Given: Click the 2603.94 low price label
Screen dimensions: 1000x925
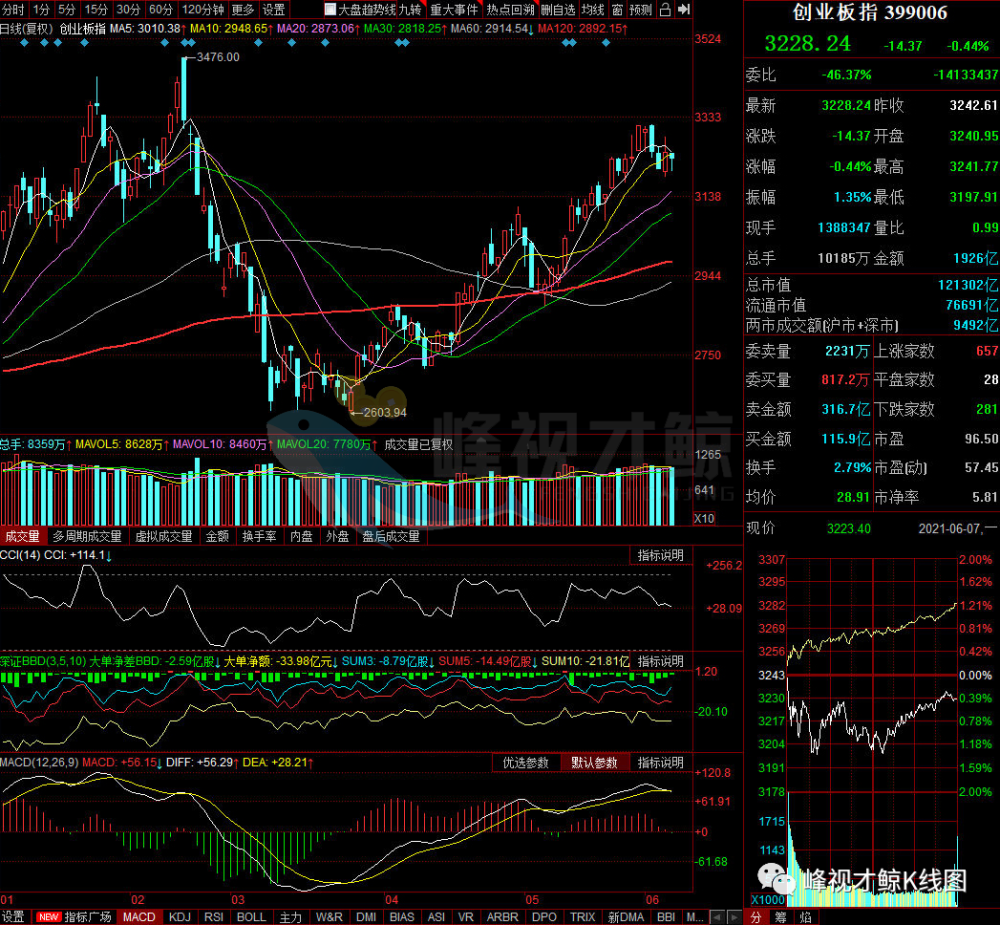Looking at the screenshot, I should [385, 412].
